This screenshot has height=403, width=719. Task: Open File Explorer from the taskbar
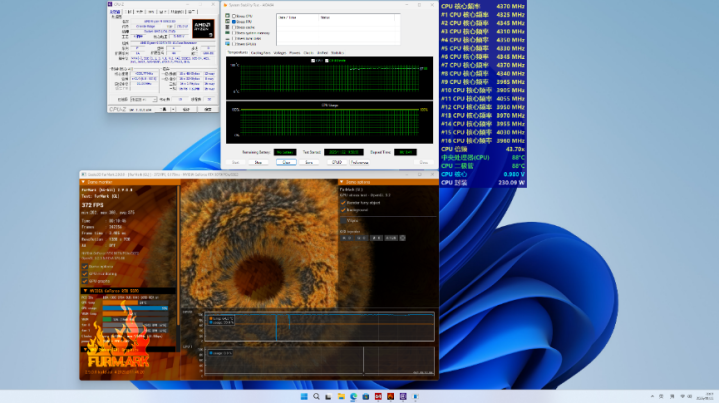[341, 396]
